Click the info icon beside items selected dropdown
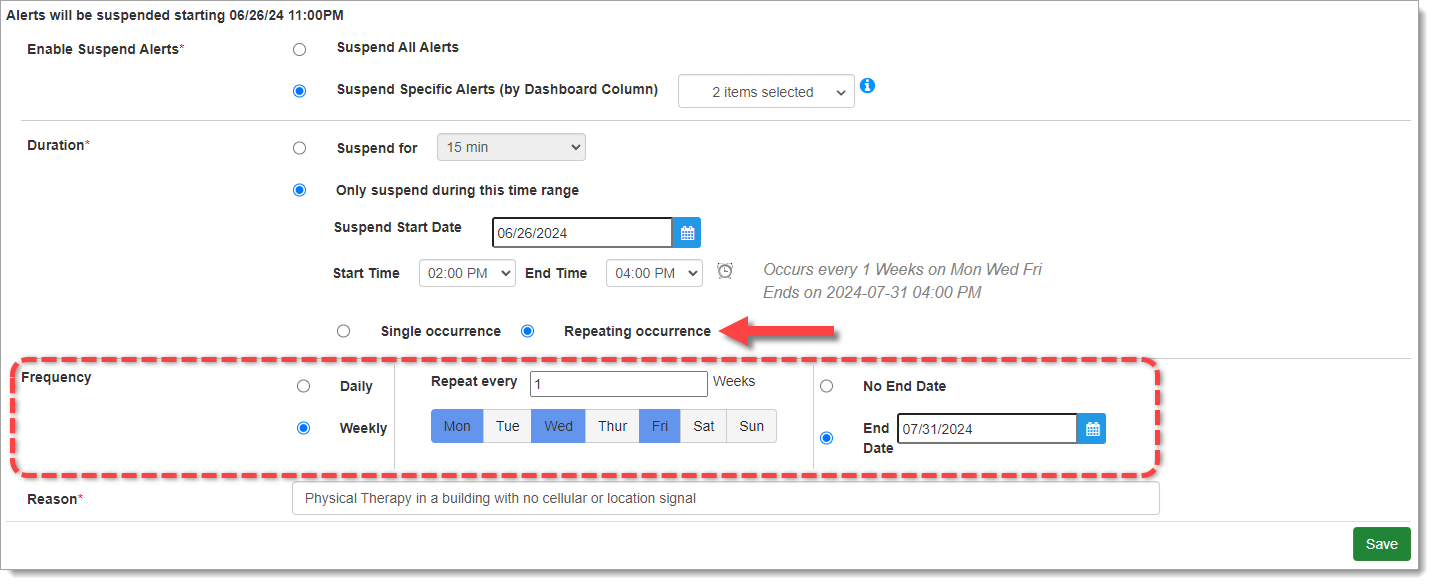This screenshot has height=585, width=1434. click(867, 86)
